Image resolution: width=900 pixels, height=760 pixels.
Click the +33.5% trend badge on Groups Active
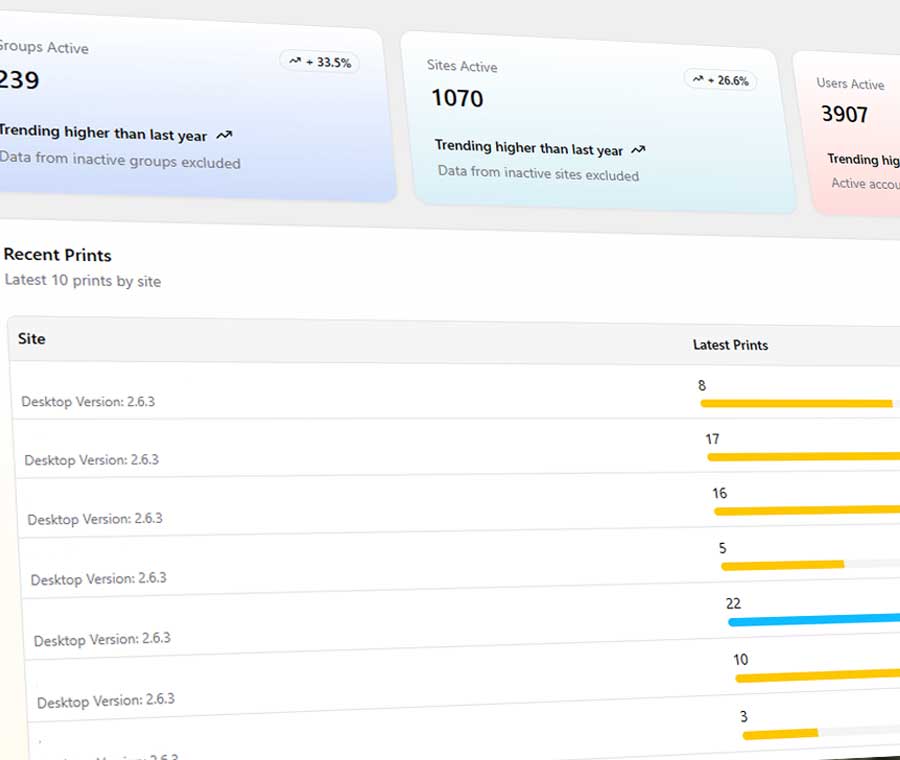[x=320, y=61]
